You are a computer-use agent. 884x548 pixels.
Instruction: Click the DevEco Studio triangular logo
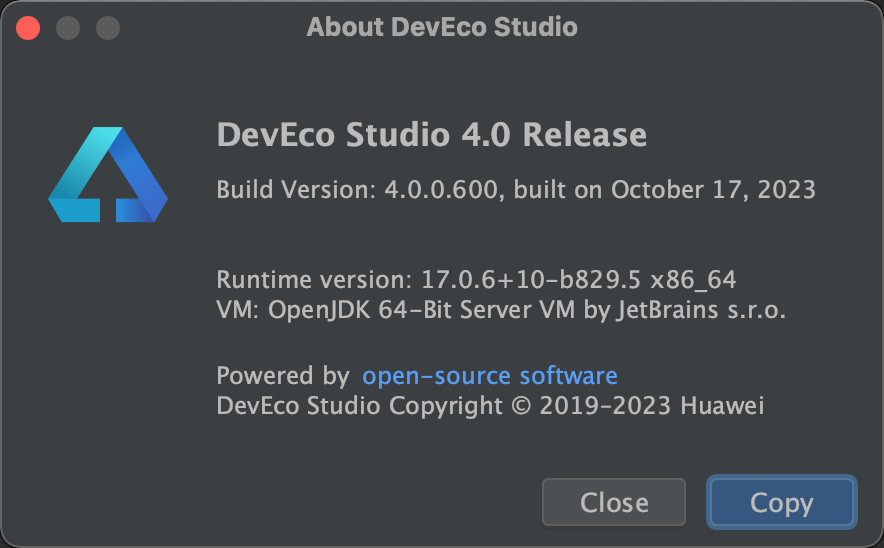[x=108, y=174]
